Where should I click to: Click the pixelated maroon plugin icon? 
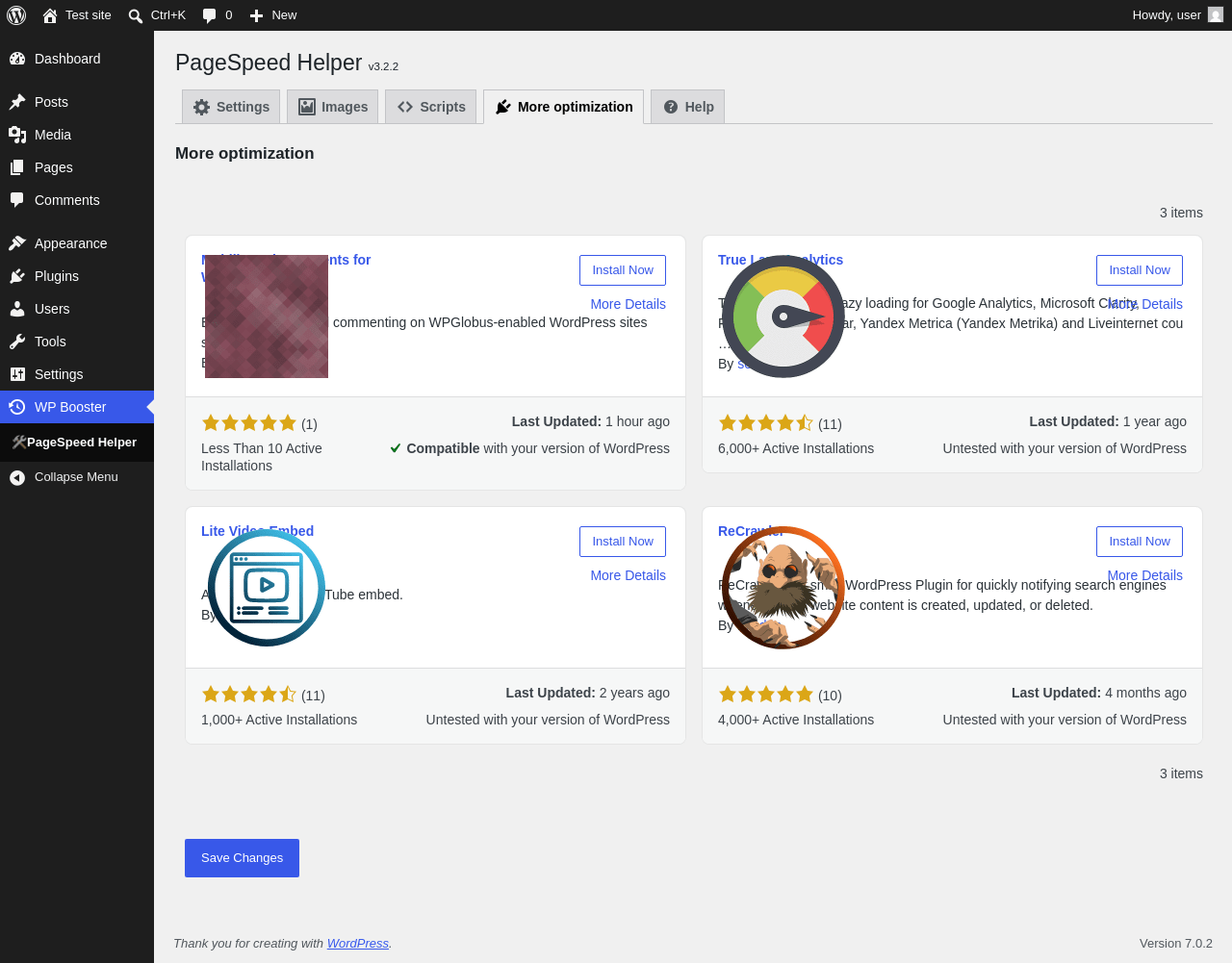(267, 317)
